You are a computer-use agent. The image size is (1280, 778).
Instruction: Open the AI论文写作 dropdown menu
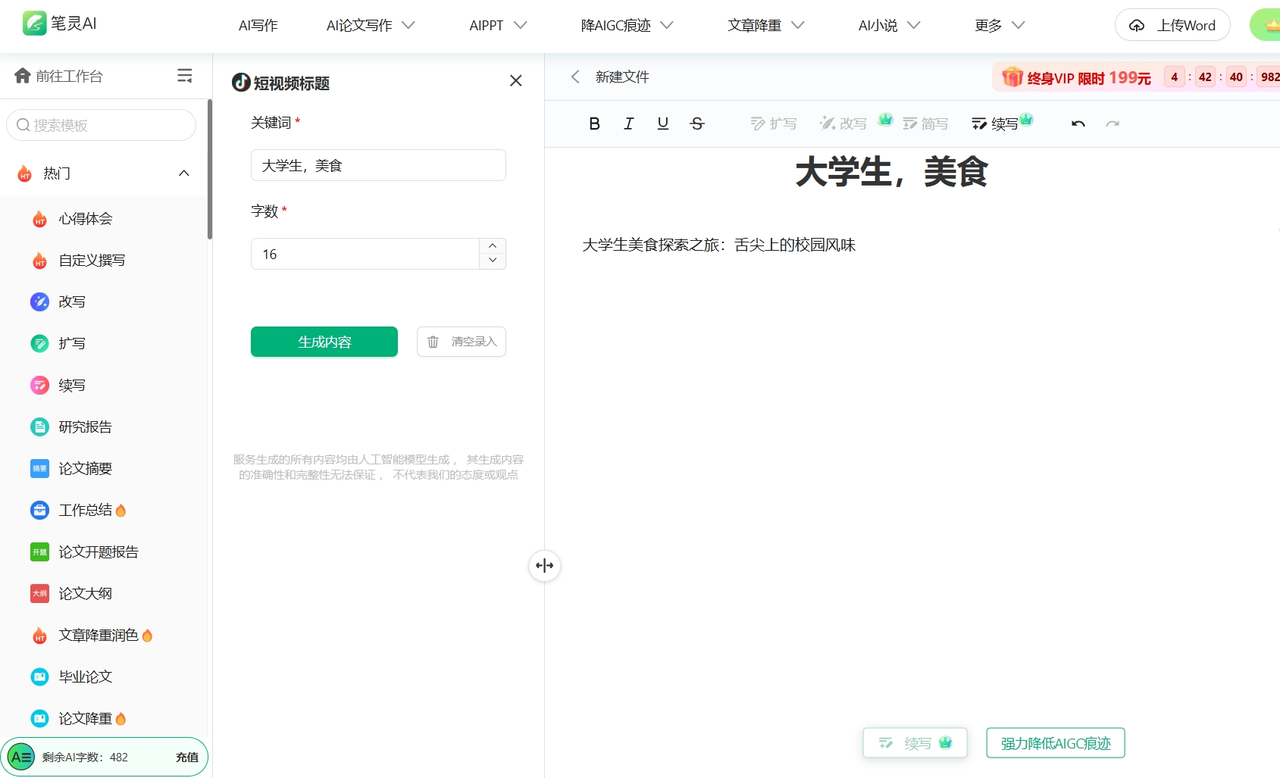tap(370, 26)
